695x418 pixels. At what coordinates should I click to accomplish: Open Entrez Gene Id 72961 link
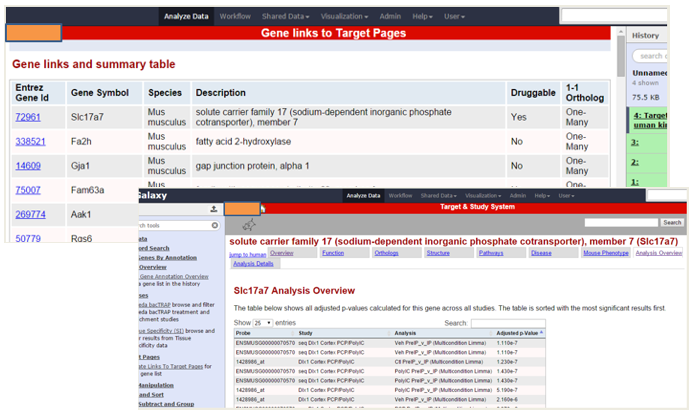point(28,117)
